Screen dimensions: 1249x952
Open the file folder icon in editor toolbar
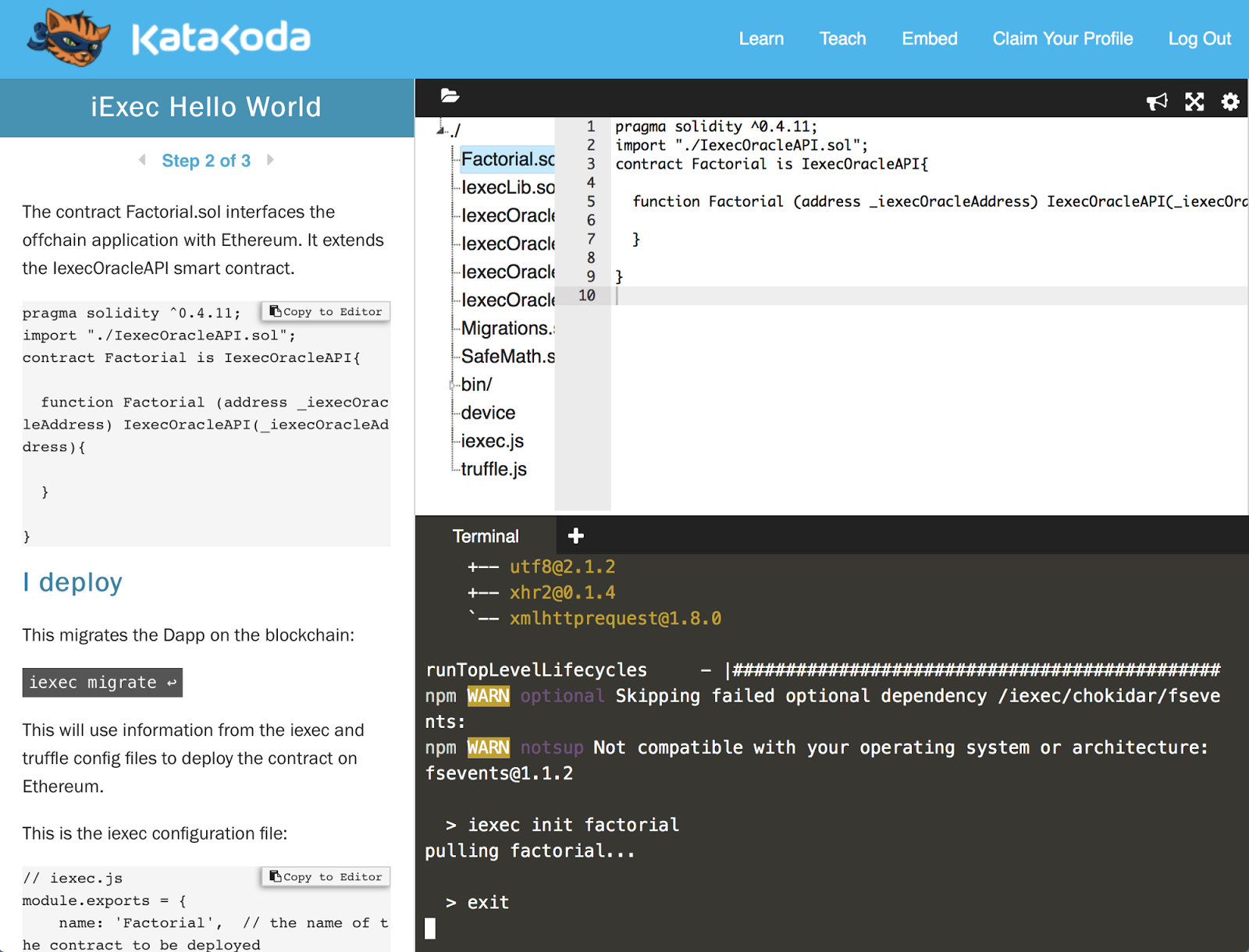click(x=450, y=96)
